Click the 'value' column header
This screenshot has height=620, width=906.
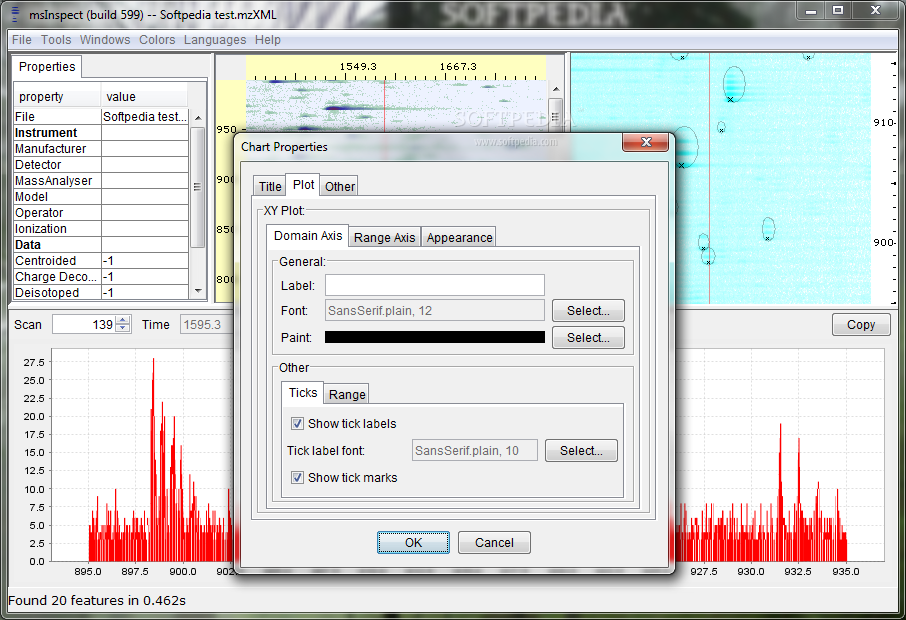pos(144,96)
